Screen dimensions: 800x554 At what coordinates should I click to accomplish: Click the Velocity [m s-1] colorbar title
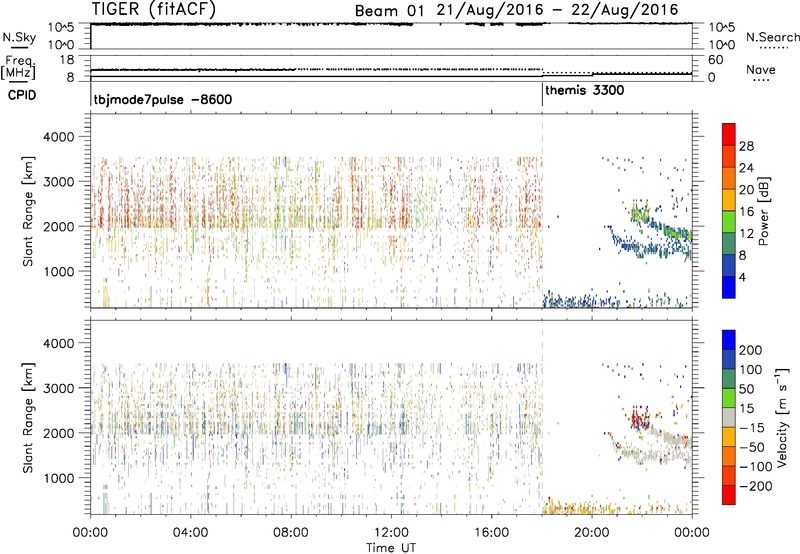782,417
